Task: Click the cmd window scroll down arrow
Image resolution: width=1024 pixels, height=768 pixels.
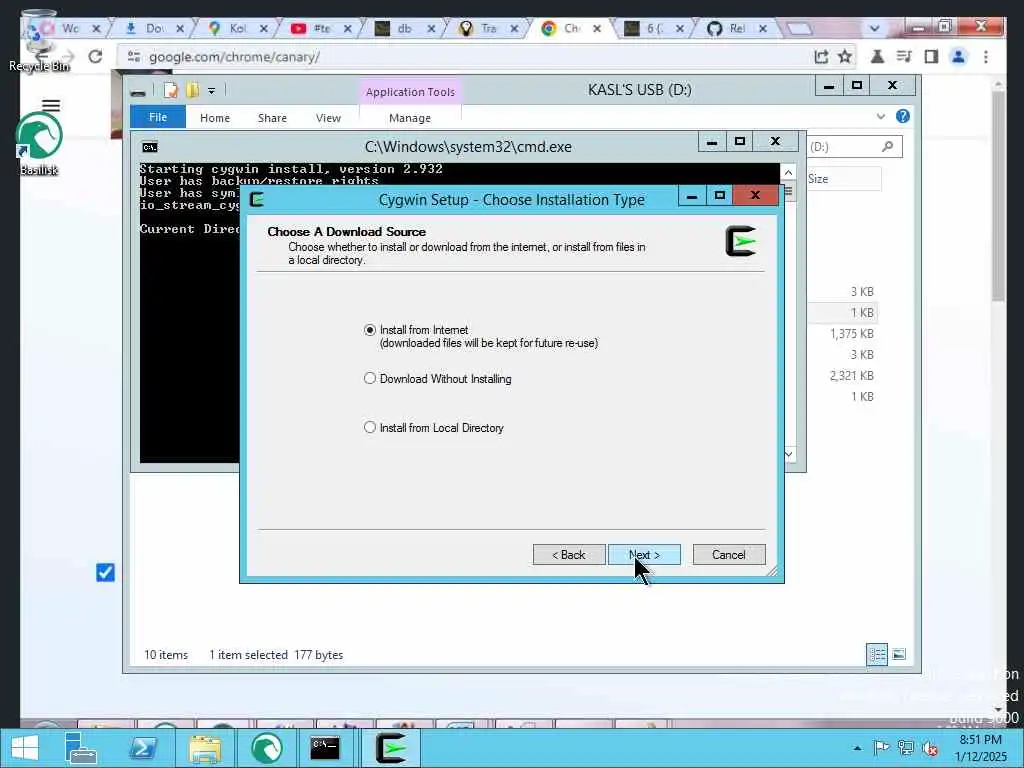Action: [x=788, y=454]
